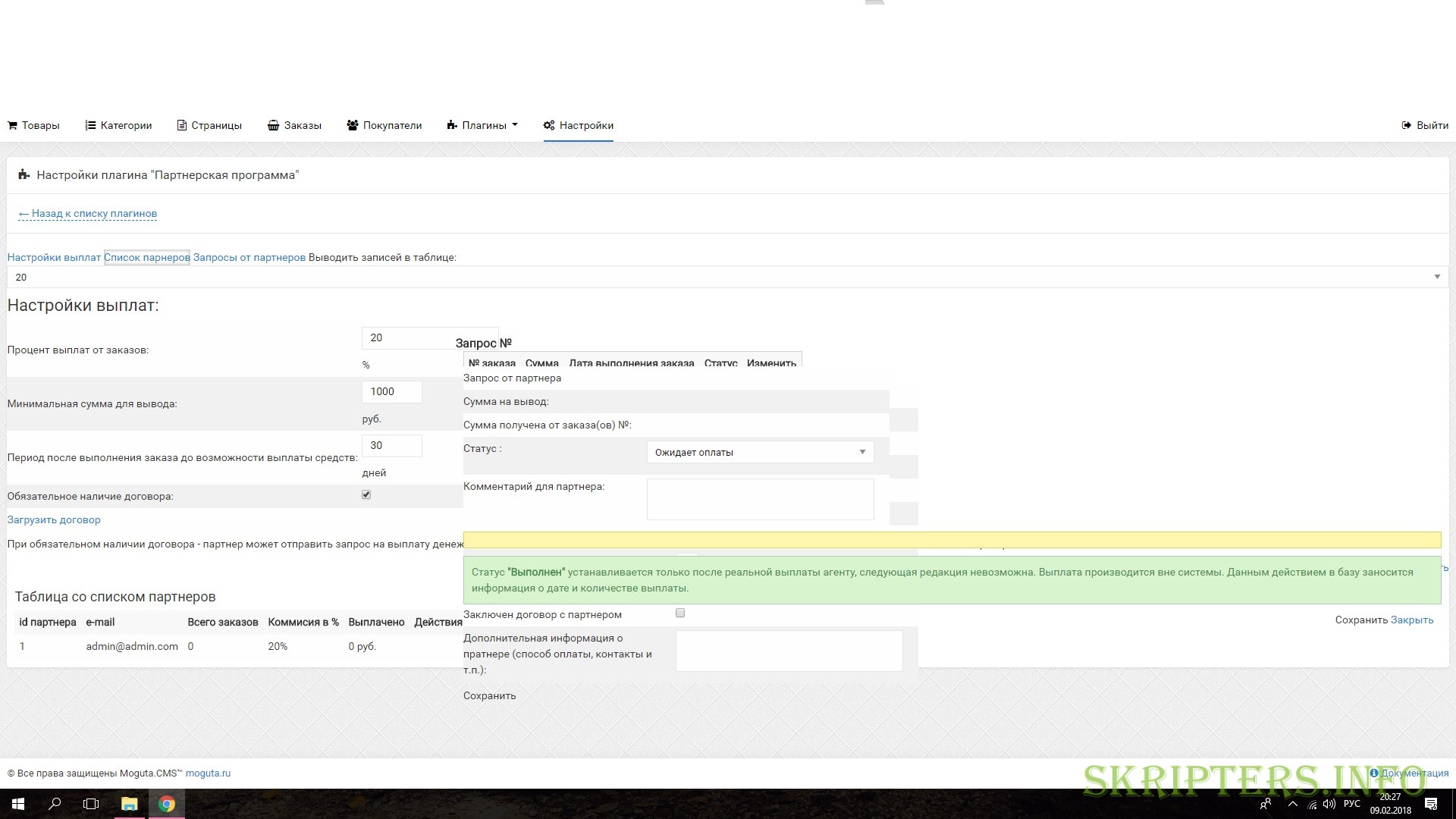Open the Покупатели section
The image size is (1456, 819).
point(384,125)
